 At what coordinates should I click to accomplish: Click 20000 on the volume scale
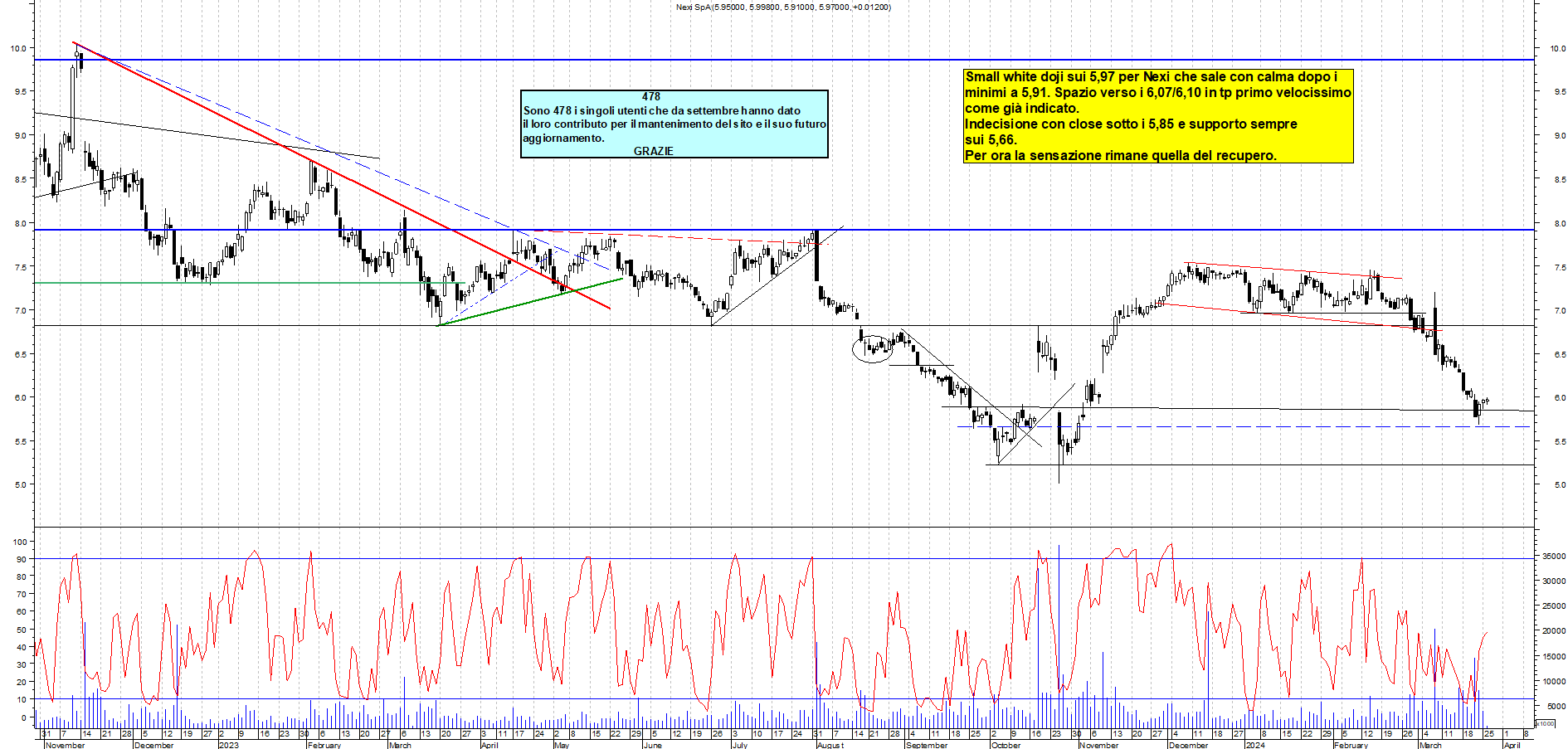(x=1554, y=631)
